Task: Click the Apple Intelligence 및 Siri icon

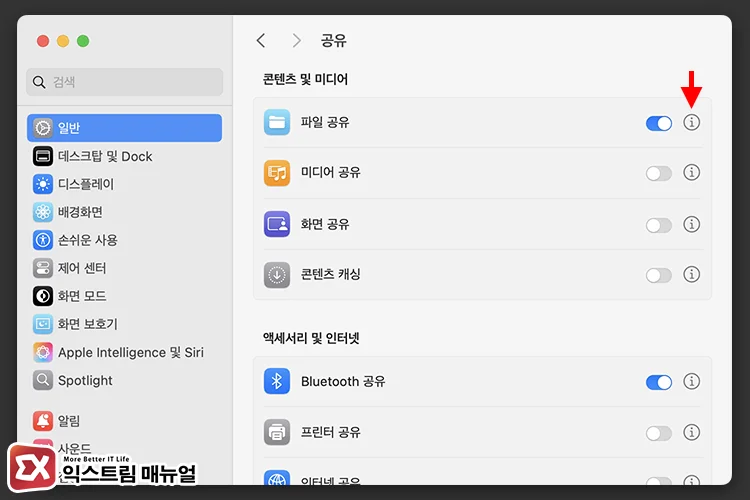Action: click(x=43, y=353)
